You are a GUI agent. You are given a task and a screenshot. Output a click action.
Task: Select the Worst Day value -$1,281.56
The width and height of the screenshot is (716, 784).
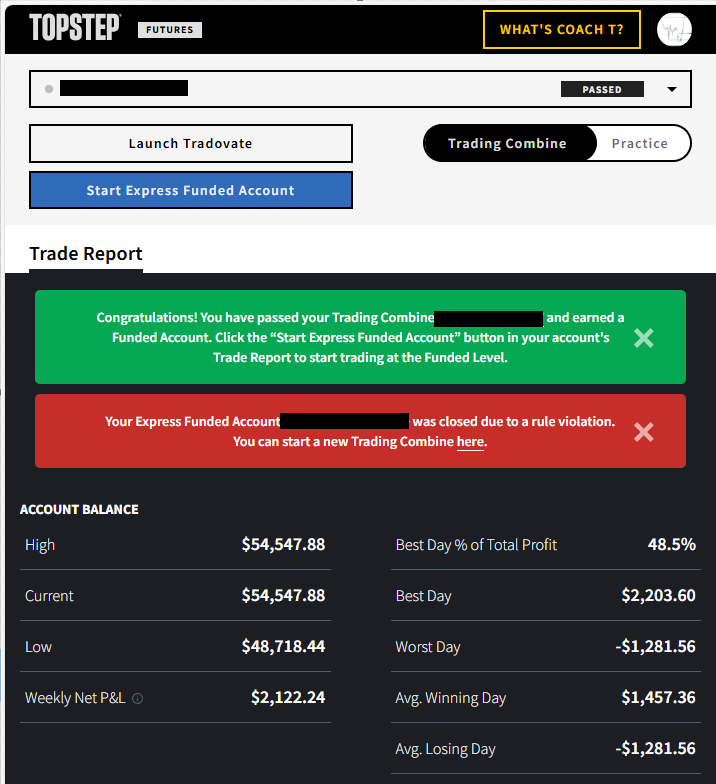pos(656,646)
